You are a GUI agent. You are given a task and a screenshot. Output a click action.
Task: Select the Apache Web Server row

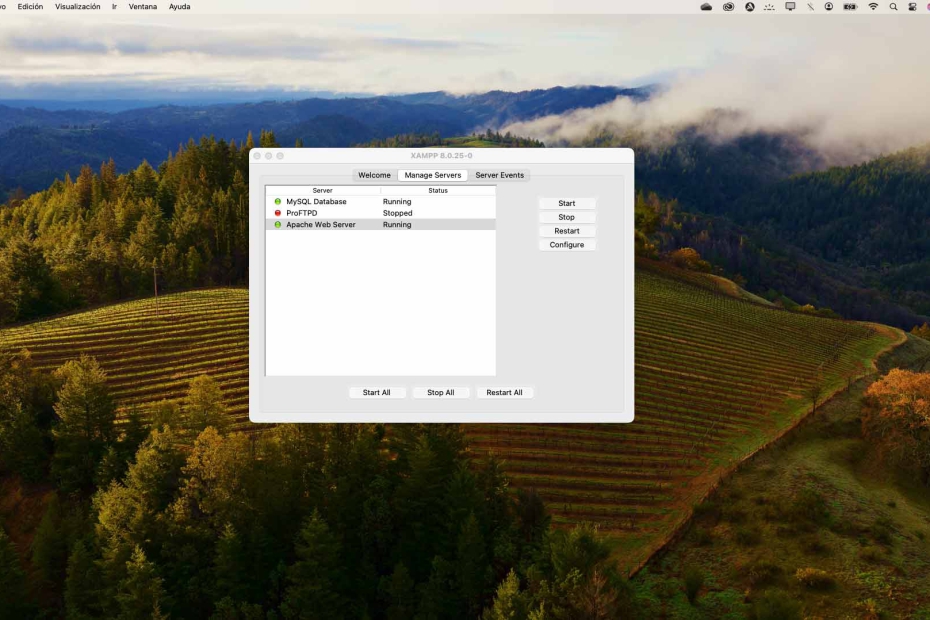[x=381, y=225]
